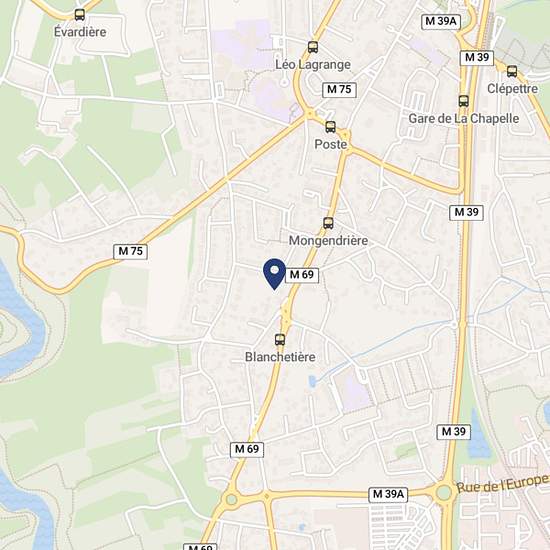This screenshot has width=550, height=550.
Task: Tap the Mongendrière bus stop icon
Action: pos(328,223)
